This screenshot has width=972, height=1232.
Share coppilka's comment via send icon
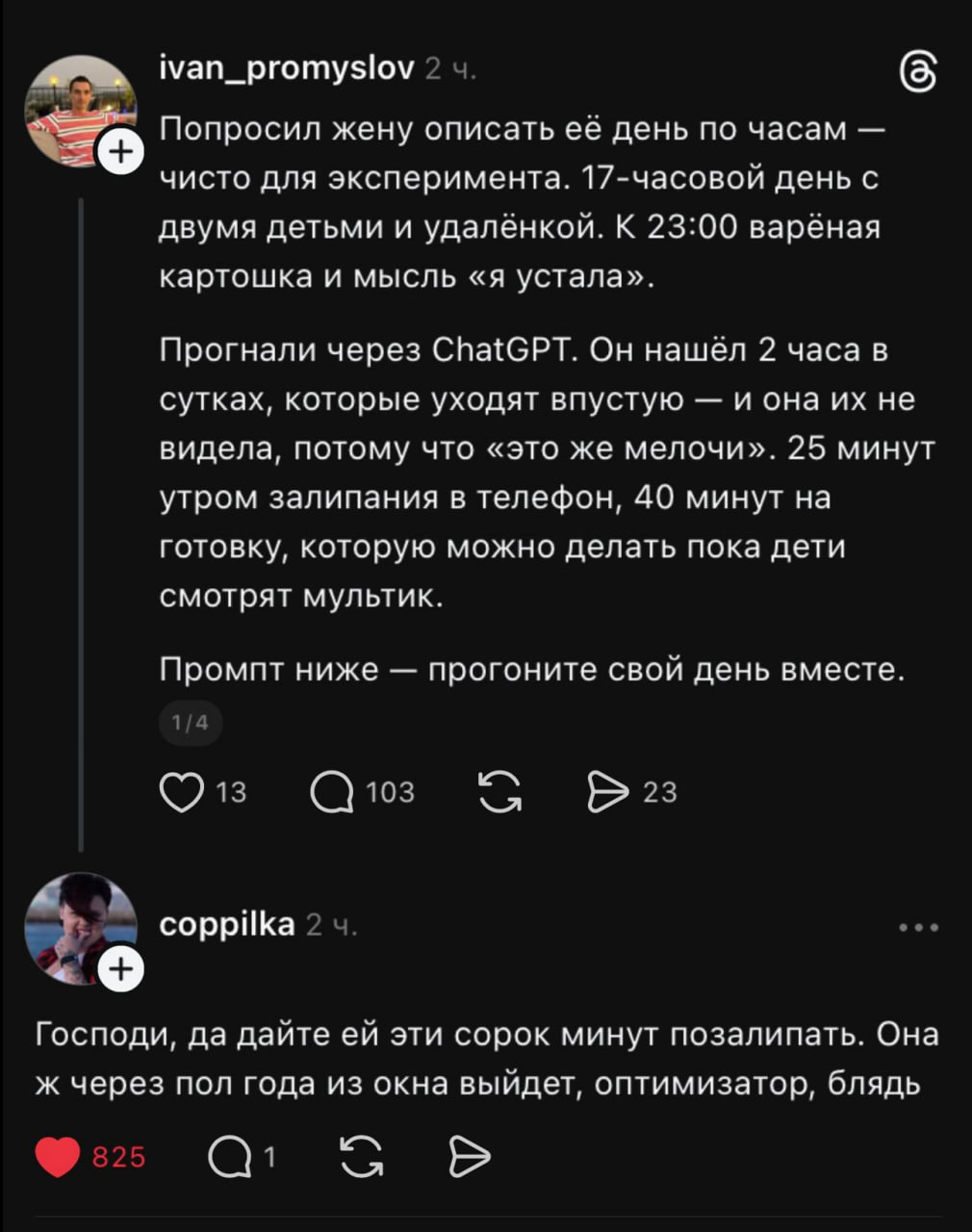tap(470, 1156)
